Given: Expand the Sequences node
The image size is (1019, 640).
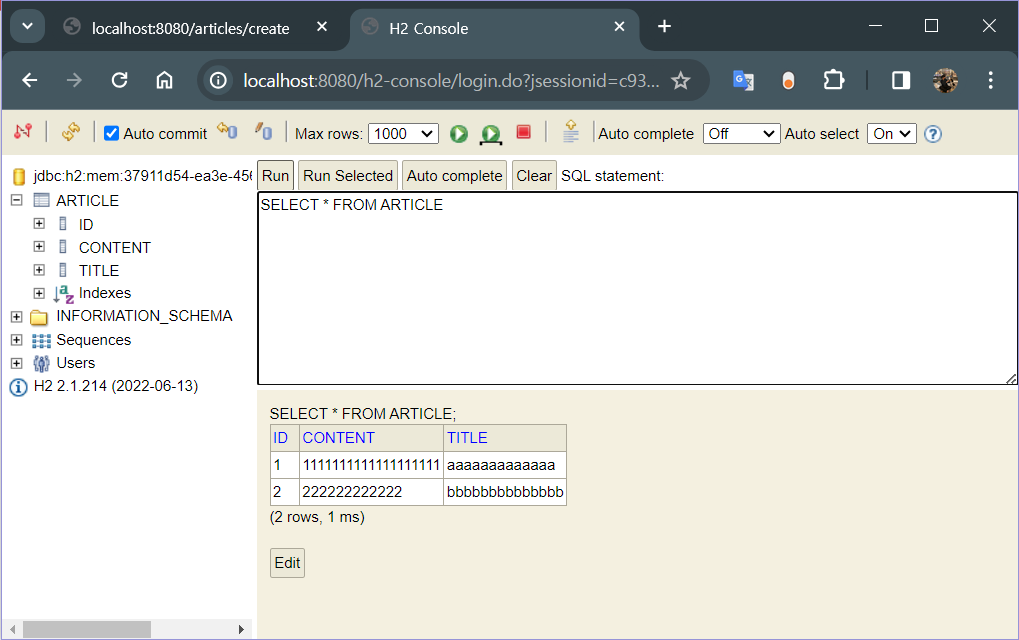Looking at the screenshot, I should (17, 340).
